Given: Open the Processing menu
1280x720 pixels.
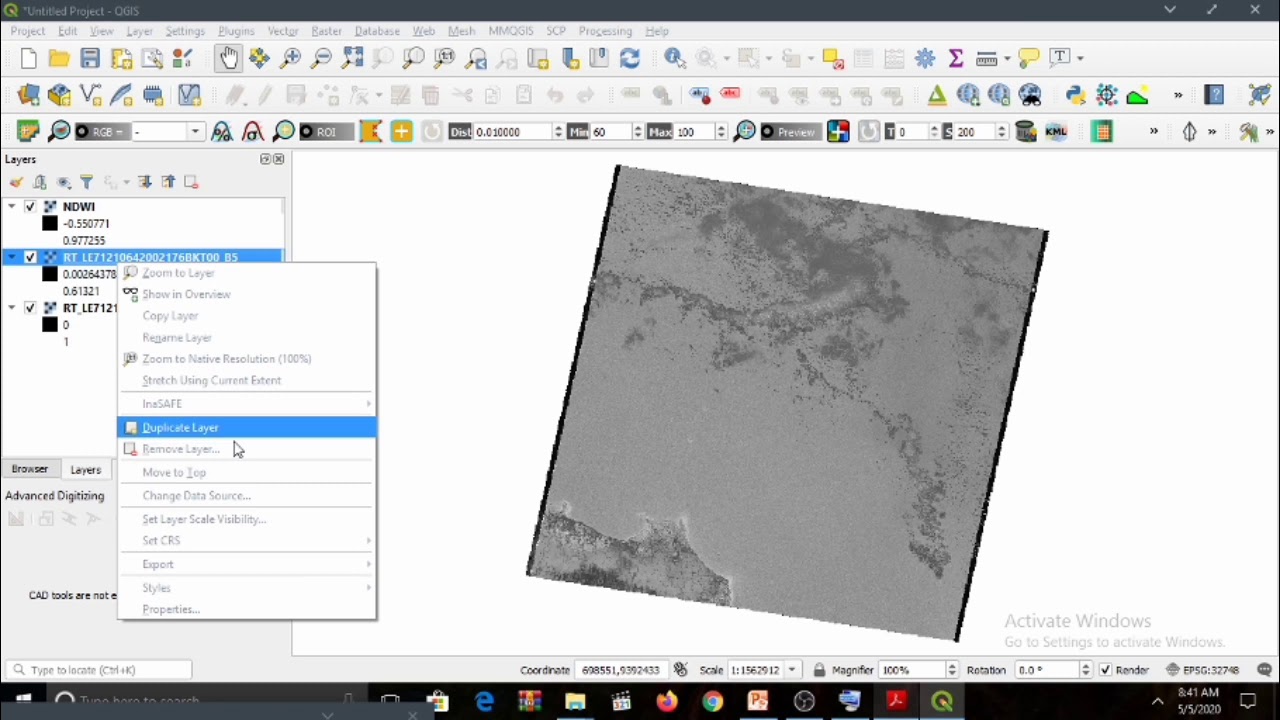Looking at the screenshot, I should click(605, 31).
